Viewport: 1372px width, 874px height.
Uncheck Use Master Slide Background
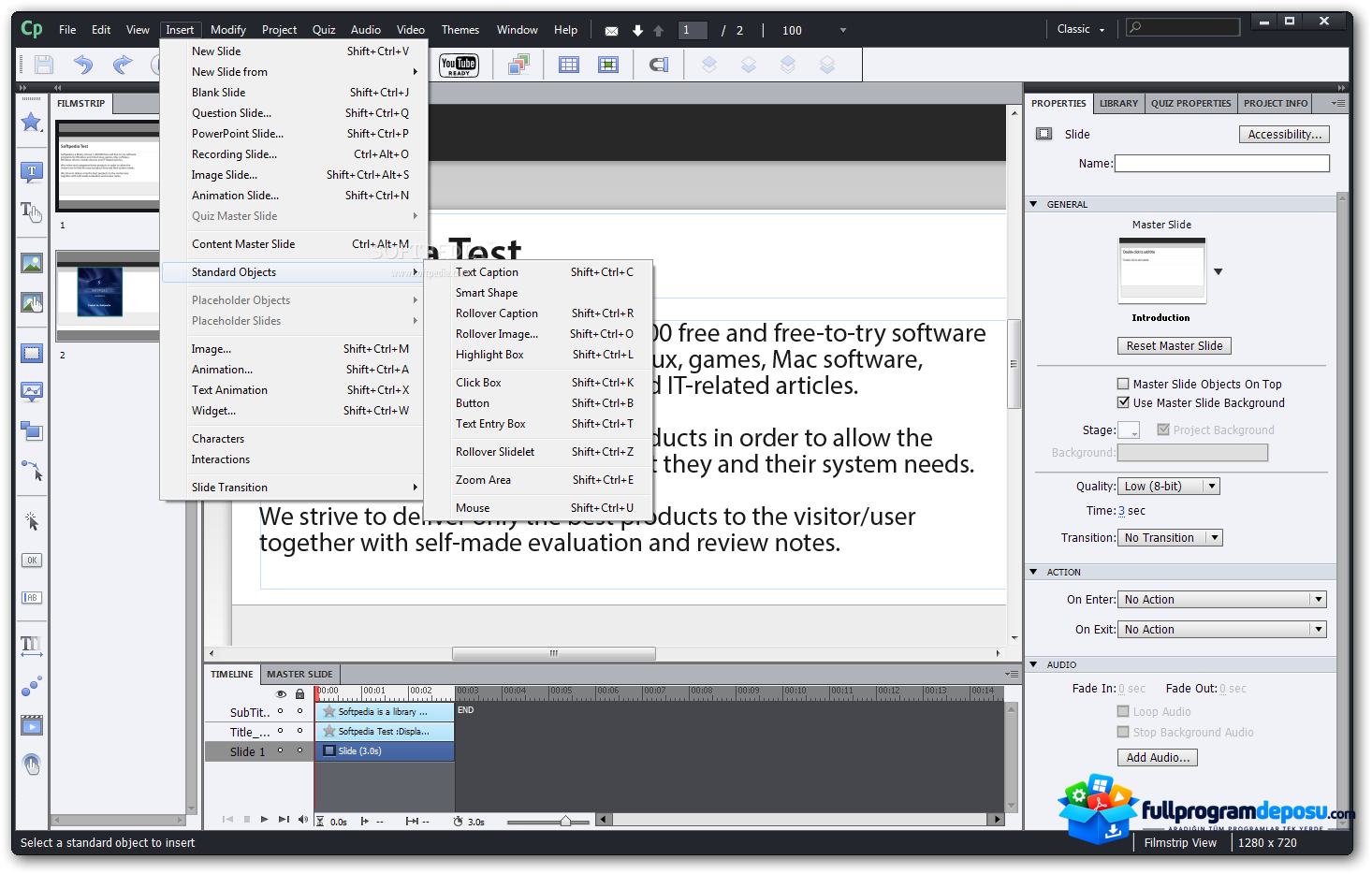click(1123, 402)
